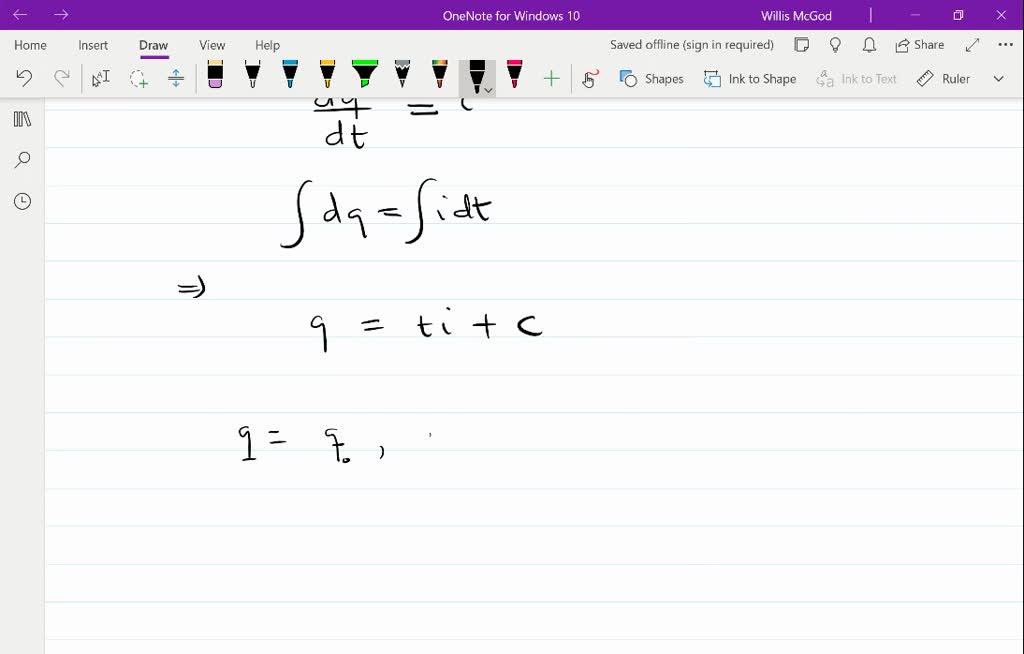Enable the Ruler
This screenshot has width=1024, height=654.
pyautogui.click(x=943, y=78)
